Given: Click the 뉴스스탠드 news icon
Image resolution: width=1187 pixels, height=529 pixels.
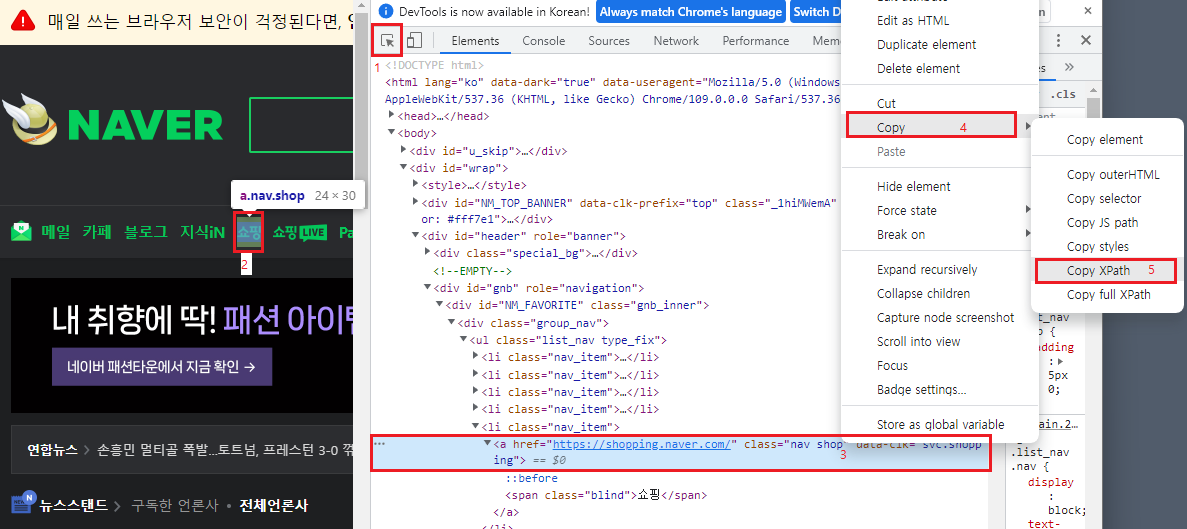Looking at the screenshot, I should point(23,504).
